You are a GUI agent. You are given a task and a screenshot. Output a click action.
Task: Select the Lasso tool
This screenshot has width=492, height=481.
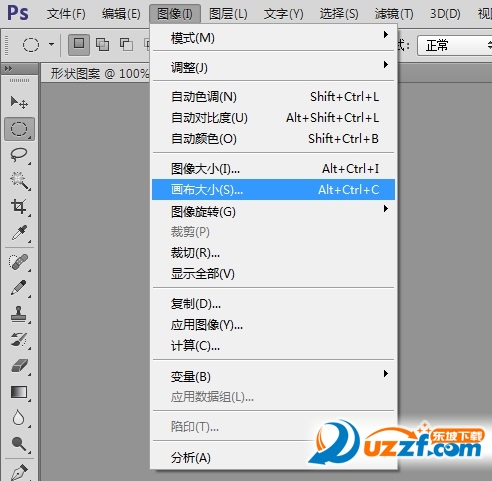(x=19, y=155)
